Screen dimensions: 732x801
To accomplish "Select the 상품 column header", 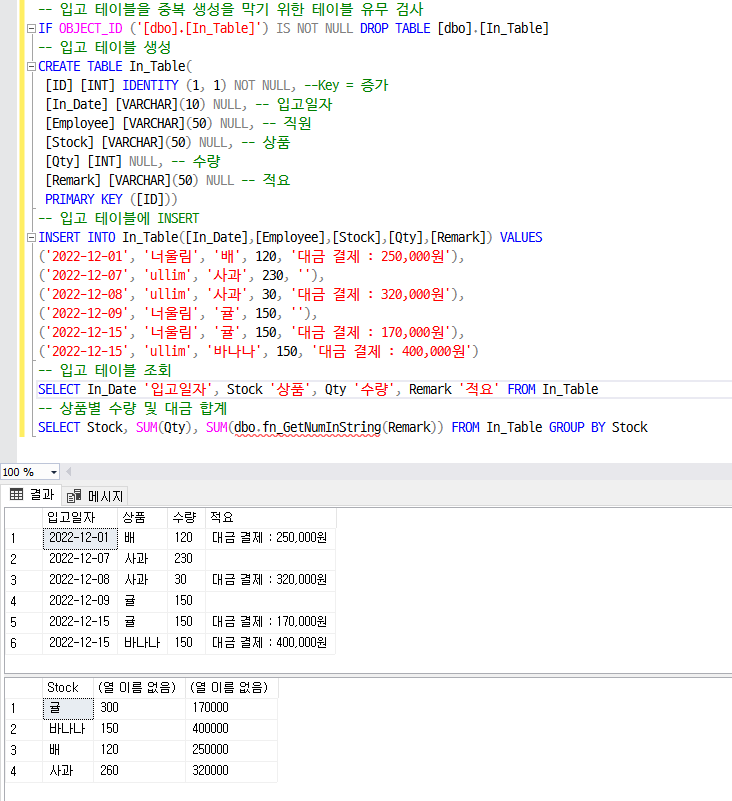I will (x=143, y=517).
